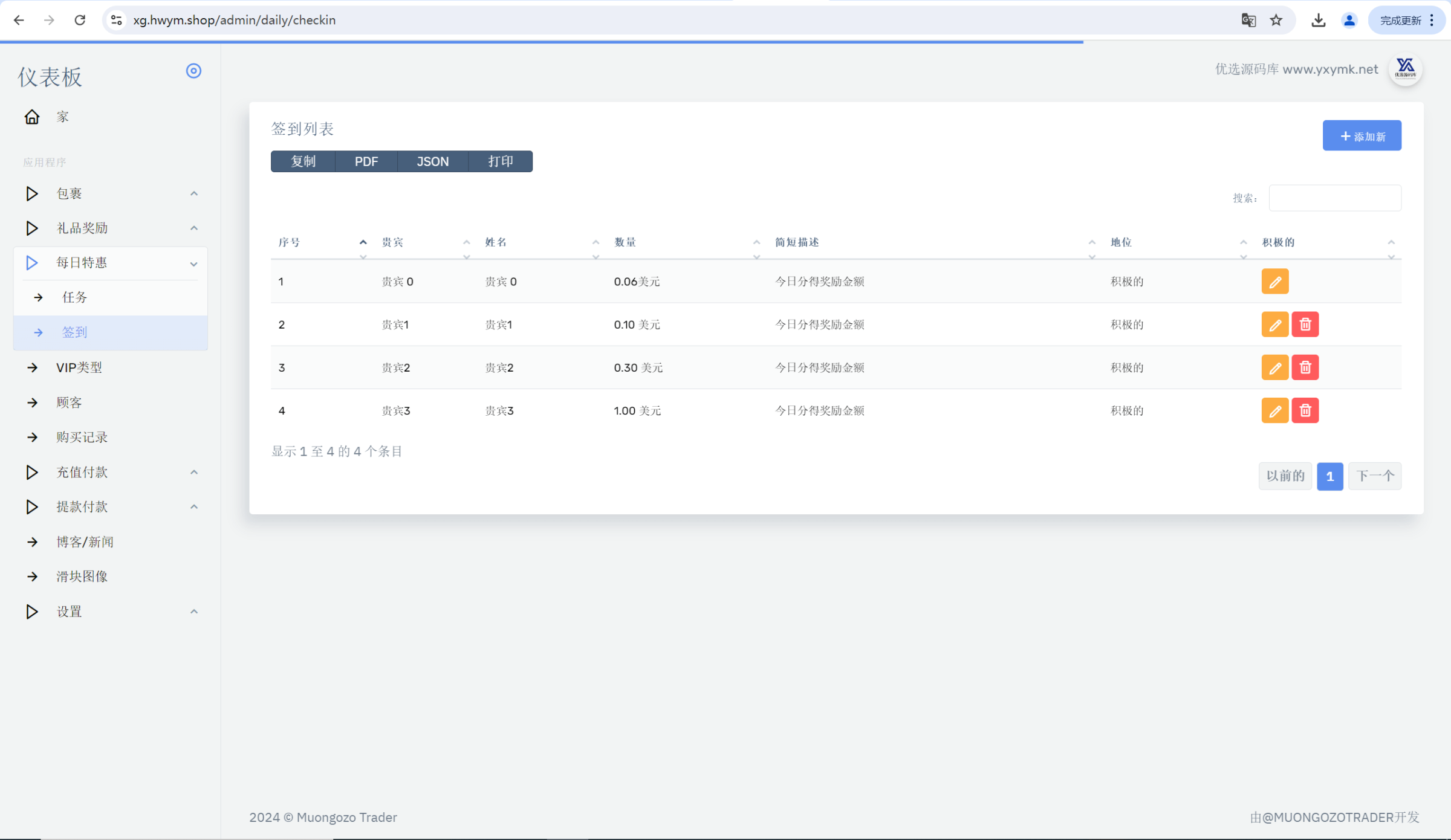Image resolution: width=1451 pixels, height=840 pixels.
Task: Bookmark this page with the star icon
Action: [x=1276, y=21]
